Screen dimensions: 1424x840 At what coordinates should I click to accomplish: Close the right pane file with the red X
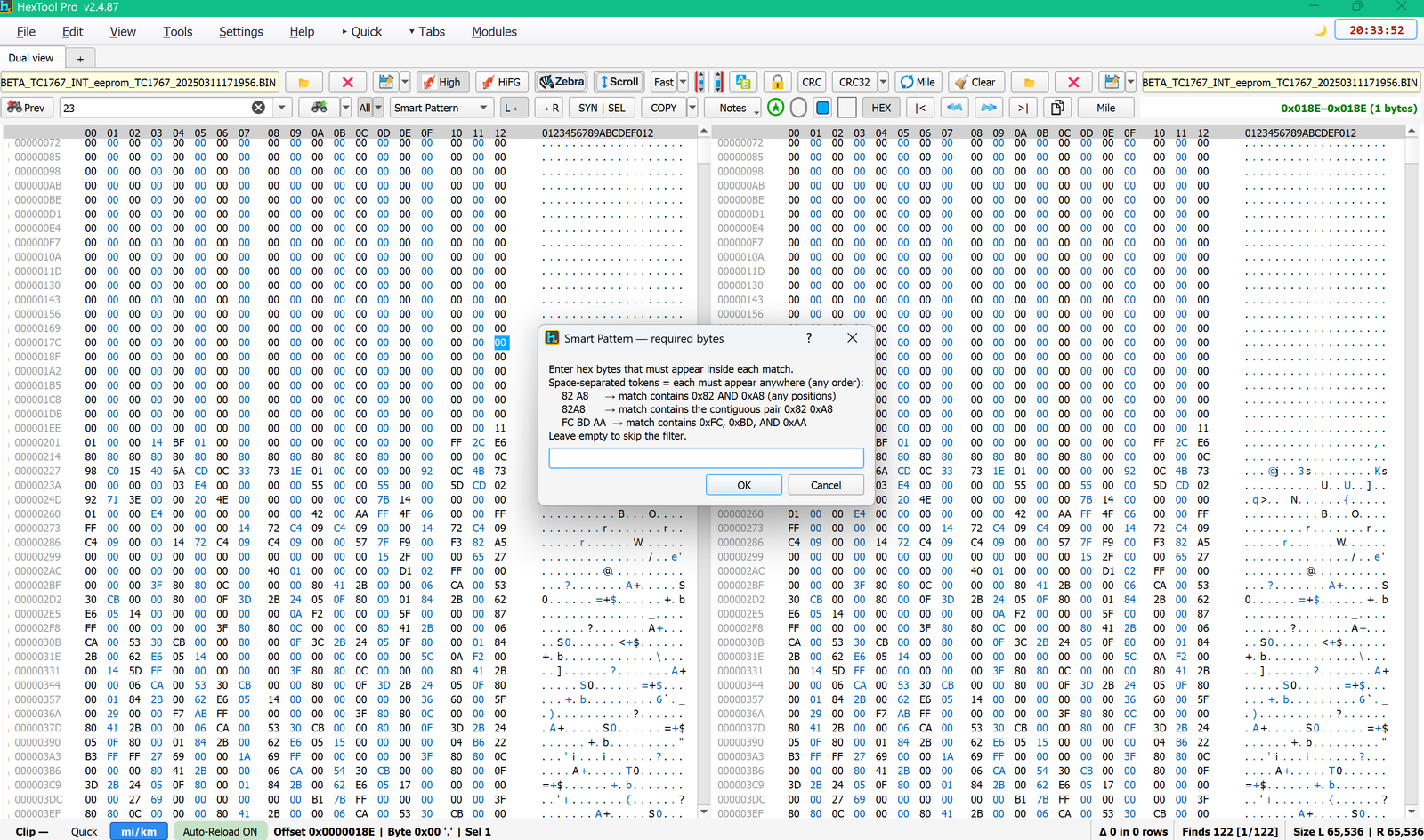[x=1074, y=82]
